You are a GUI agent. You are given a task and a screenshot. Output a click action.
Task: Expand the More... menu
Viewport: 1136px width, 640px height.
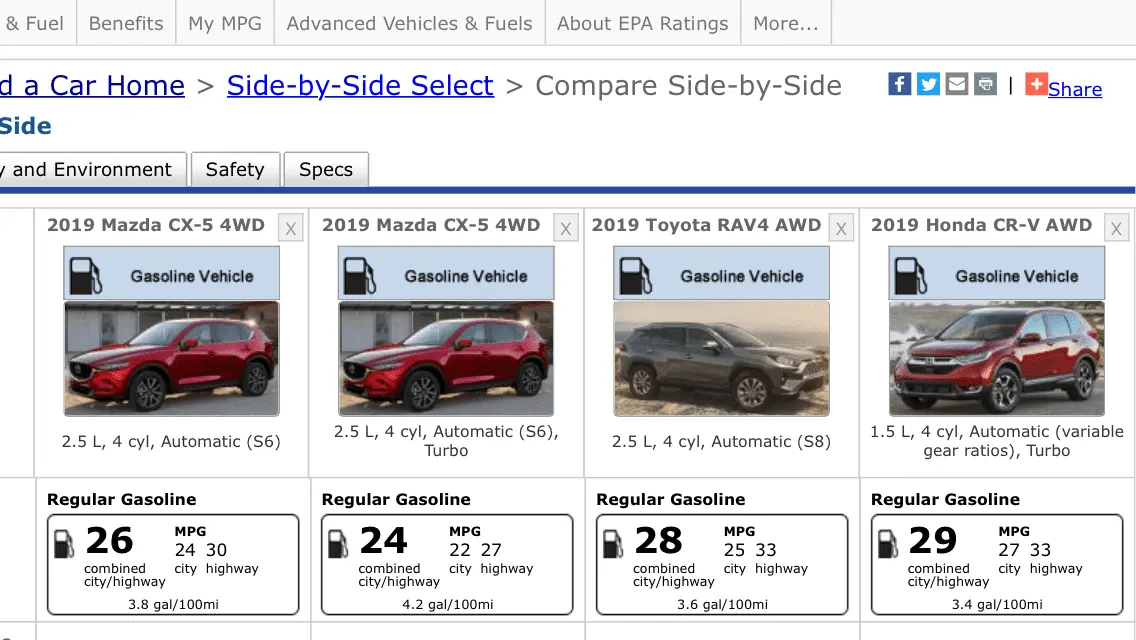click(x=785, y=23)
